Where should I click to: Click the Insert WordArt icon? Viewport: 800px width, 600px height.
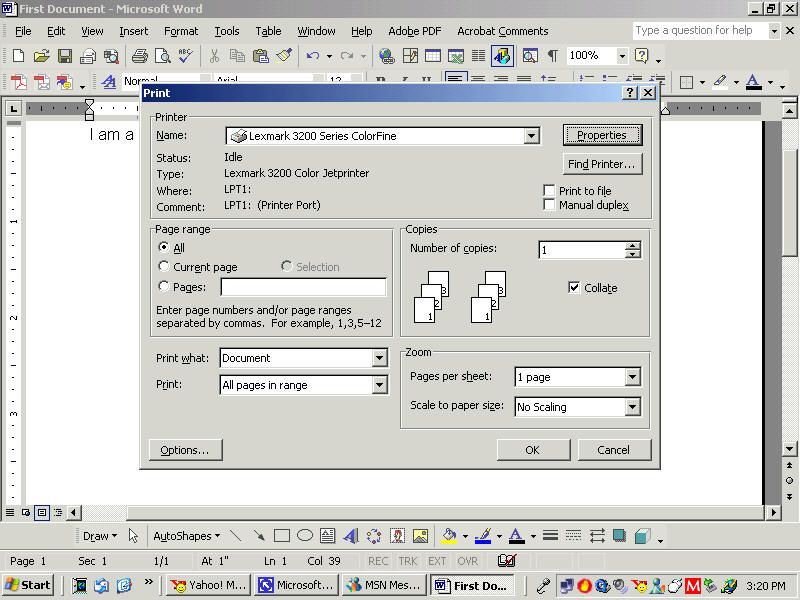[351, 536]
